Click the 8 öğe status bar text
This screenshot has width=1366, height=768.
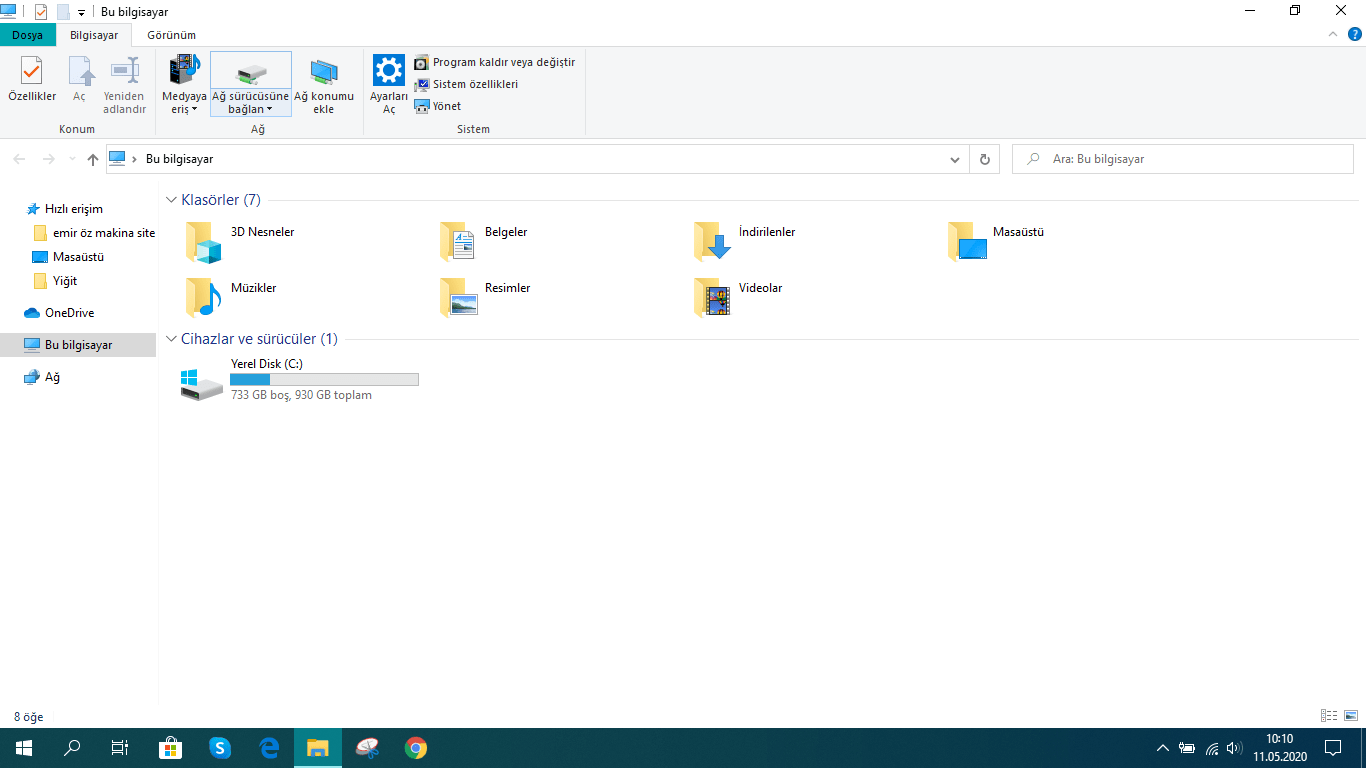28,717
